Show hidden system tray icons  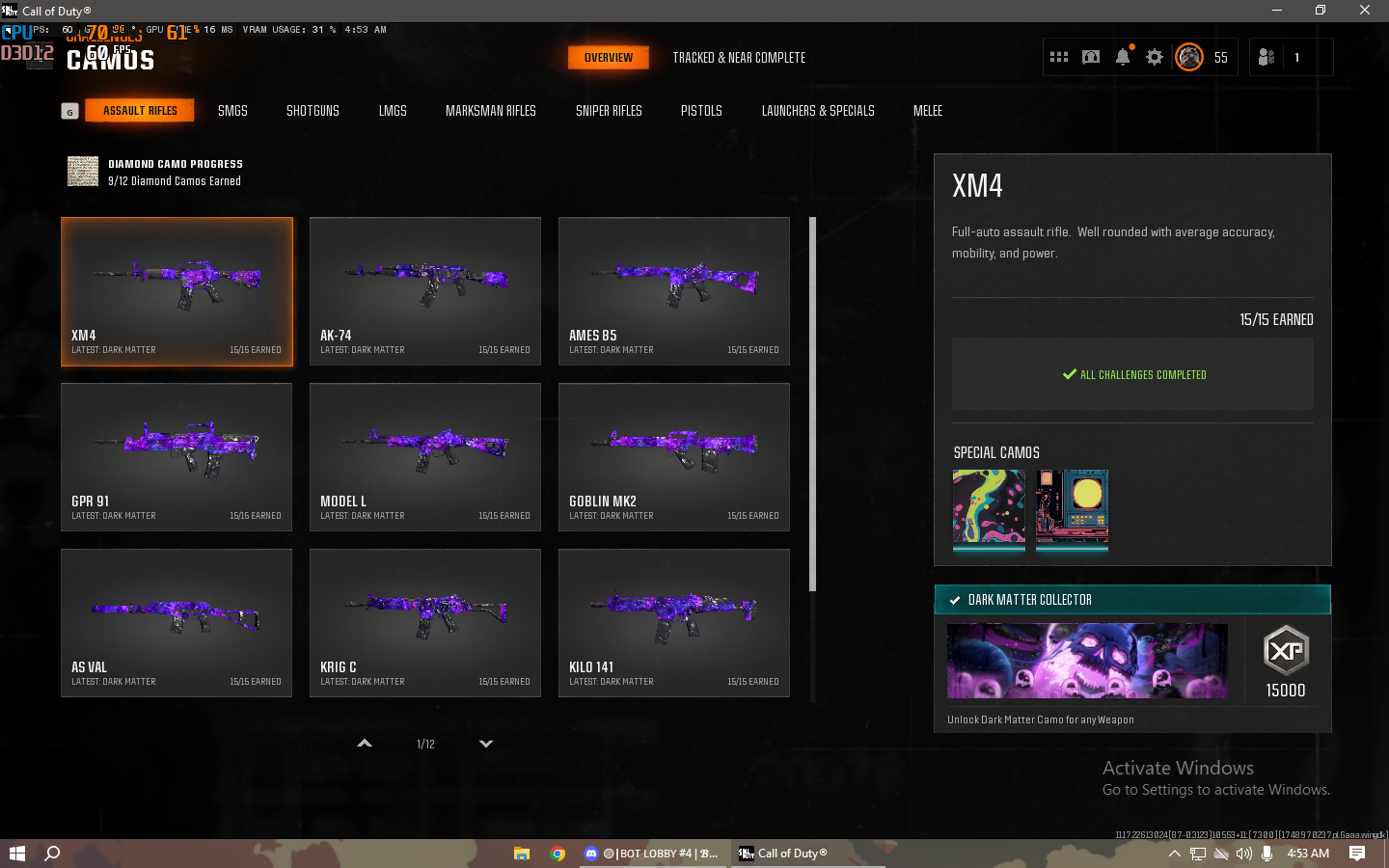point(1174,854)
